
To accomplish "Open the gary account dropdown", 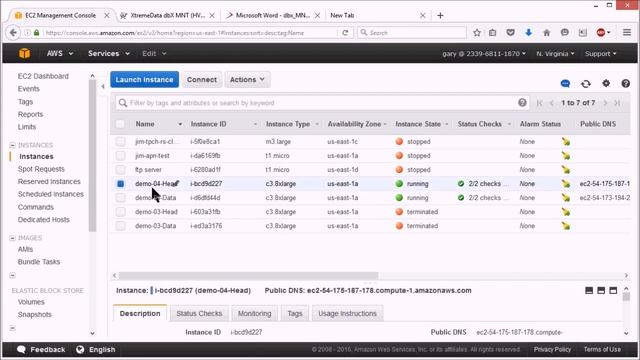I will pos(484,53).
